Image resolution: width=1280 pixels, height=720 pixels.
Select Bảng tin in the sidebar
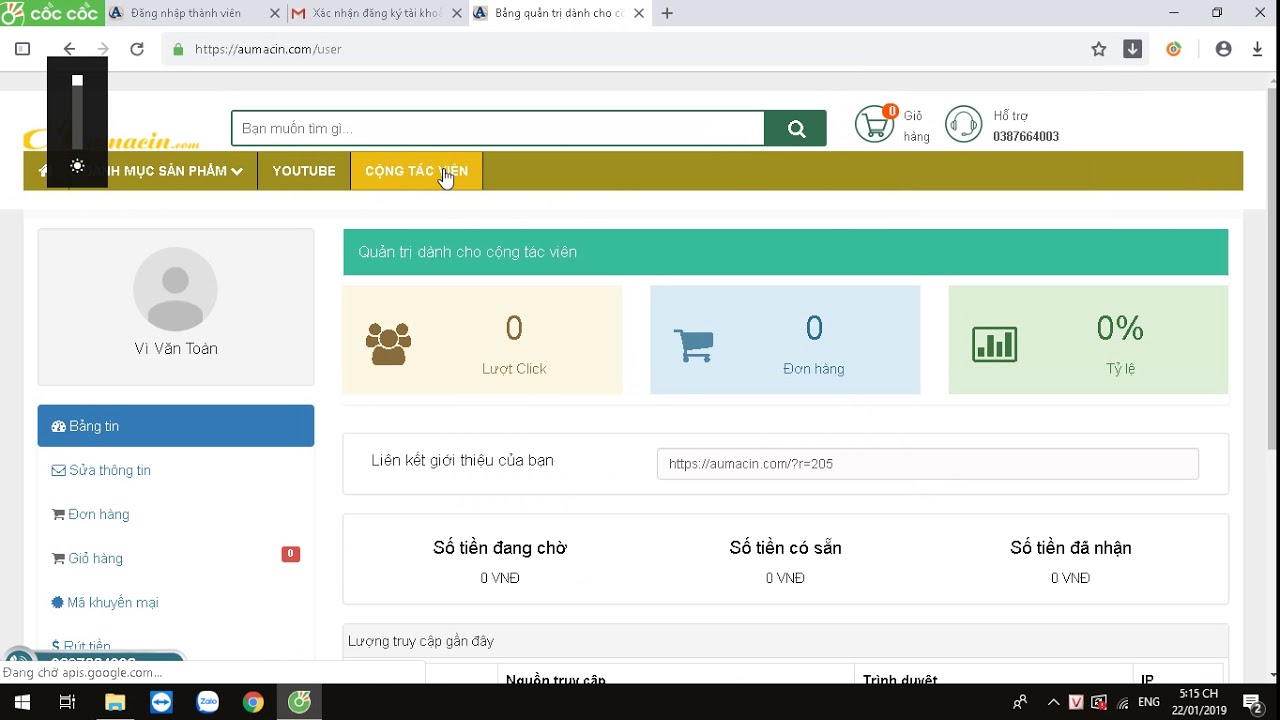[x=176, y=426]
